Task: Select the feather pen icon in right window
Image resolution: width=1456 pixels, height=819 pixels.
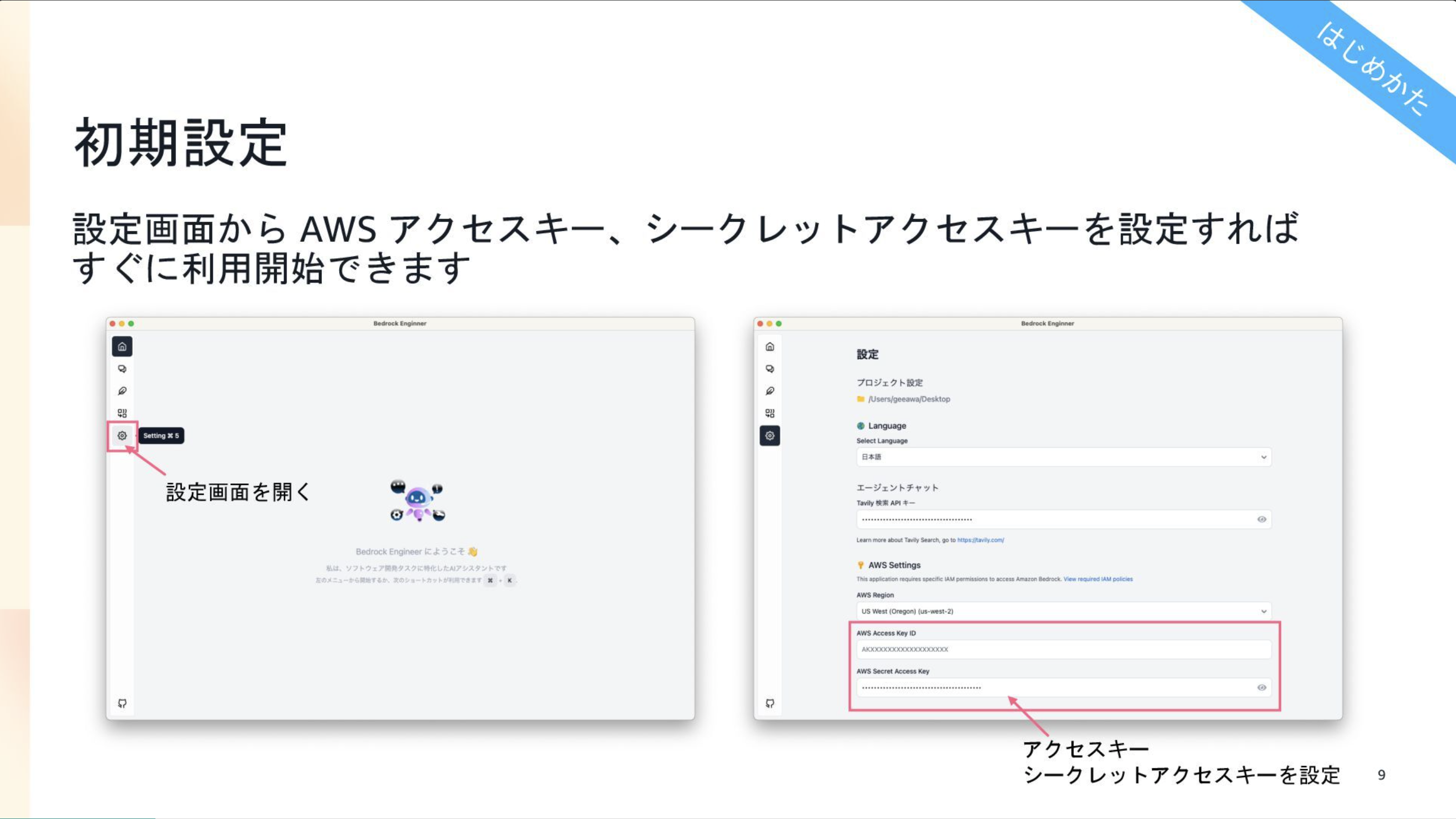Action: (x=770, y=391)
